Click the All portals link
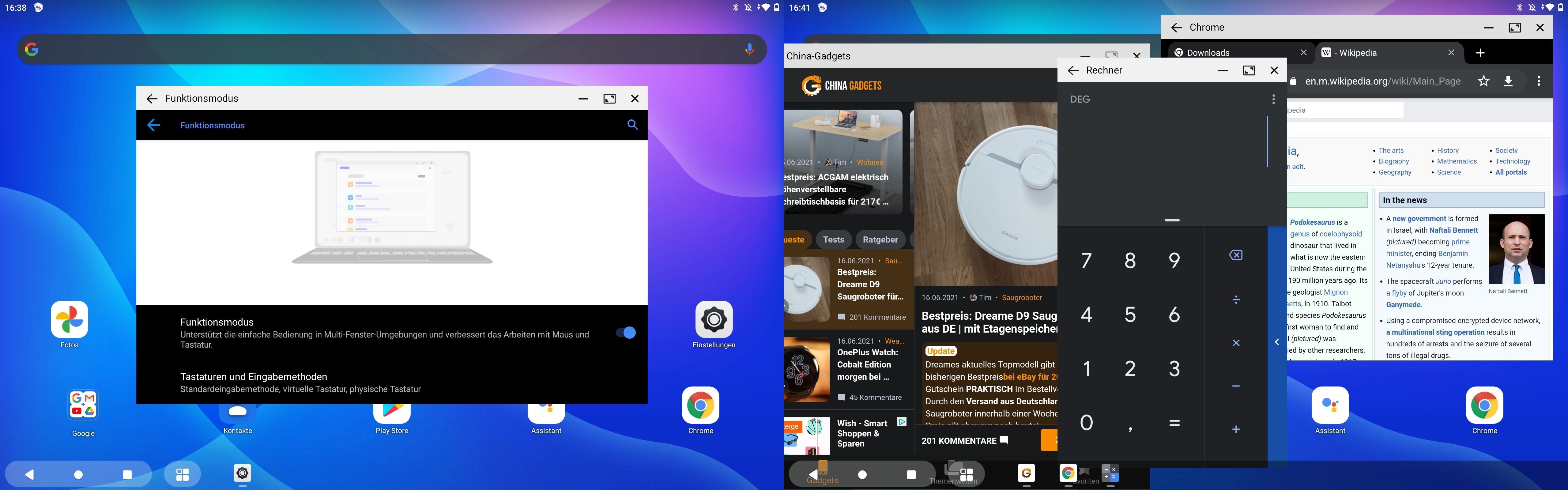The height and width of the screenshot is (490, 1568). tap(1511, 172)
